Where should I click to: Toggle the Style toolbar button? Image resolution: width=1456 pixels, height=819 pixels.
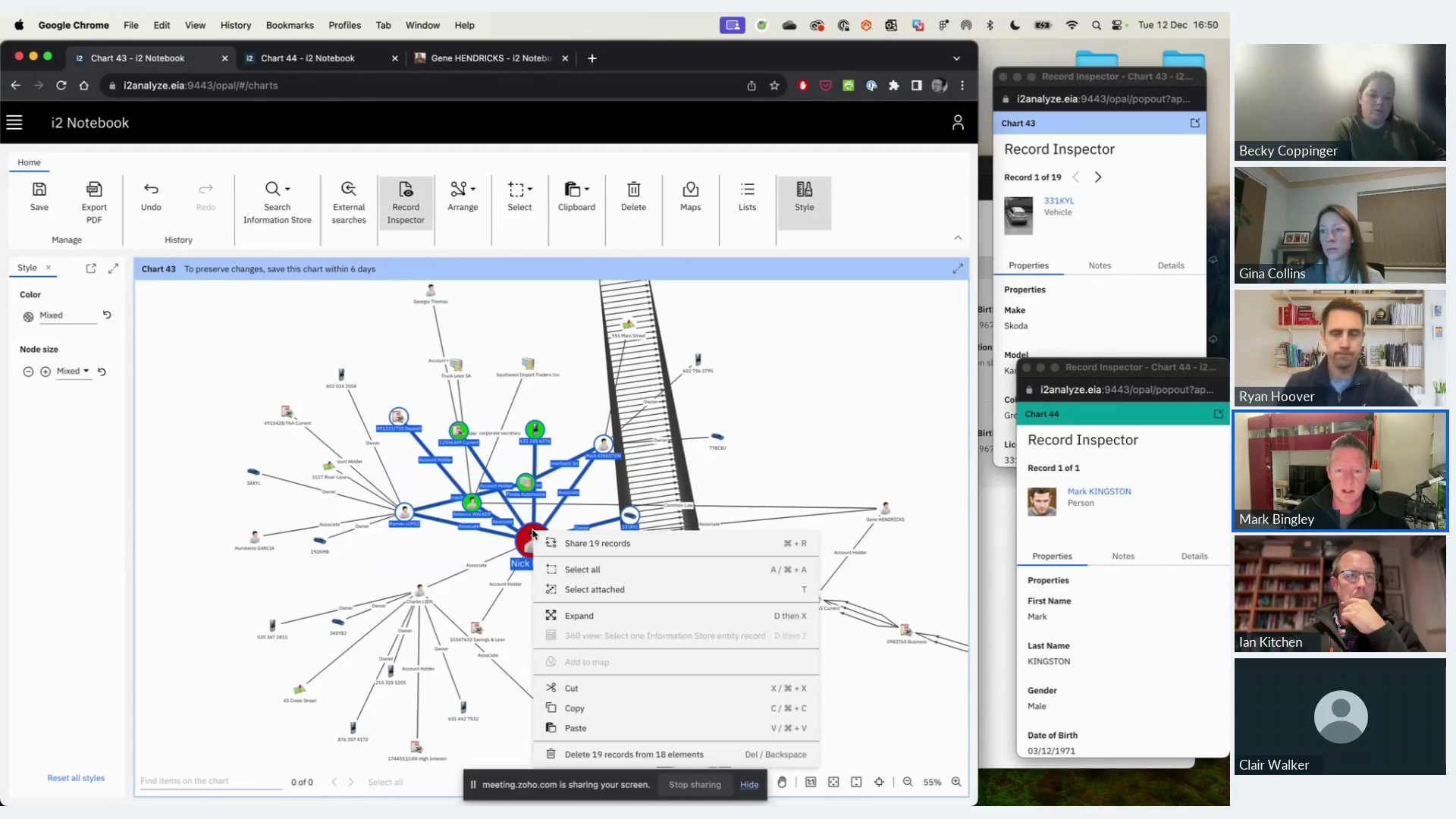tap(805, 202)
